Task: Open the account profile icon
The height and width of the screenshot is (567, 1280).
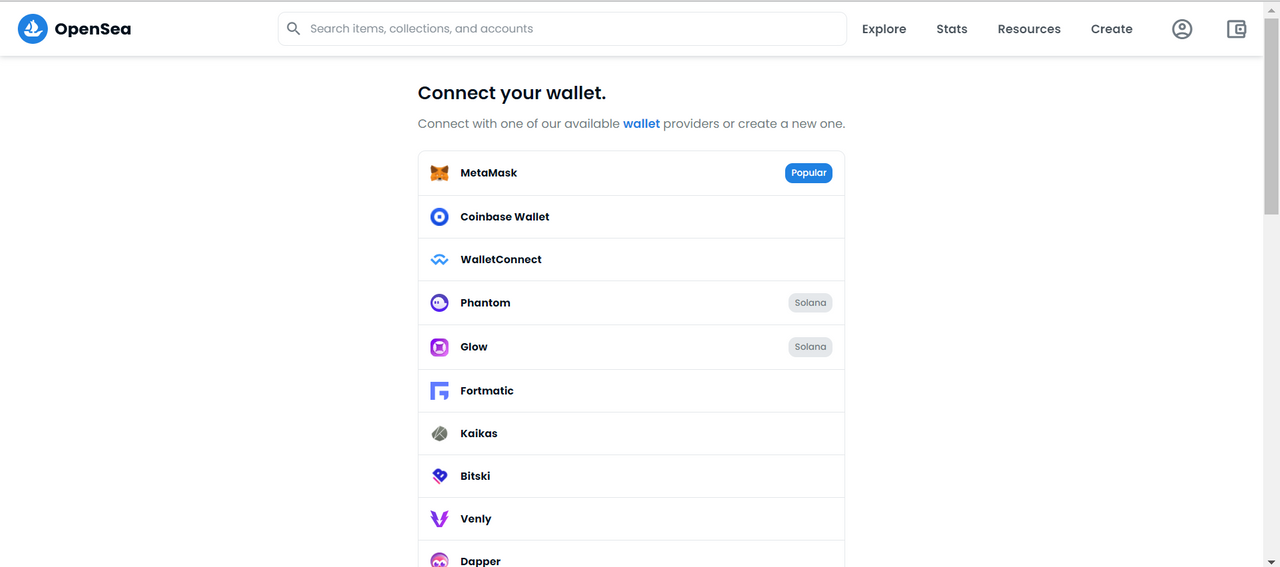Action: [x=1182, y=29]
